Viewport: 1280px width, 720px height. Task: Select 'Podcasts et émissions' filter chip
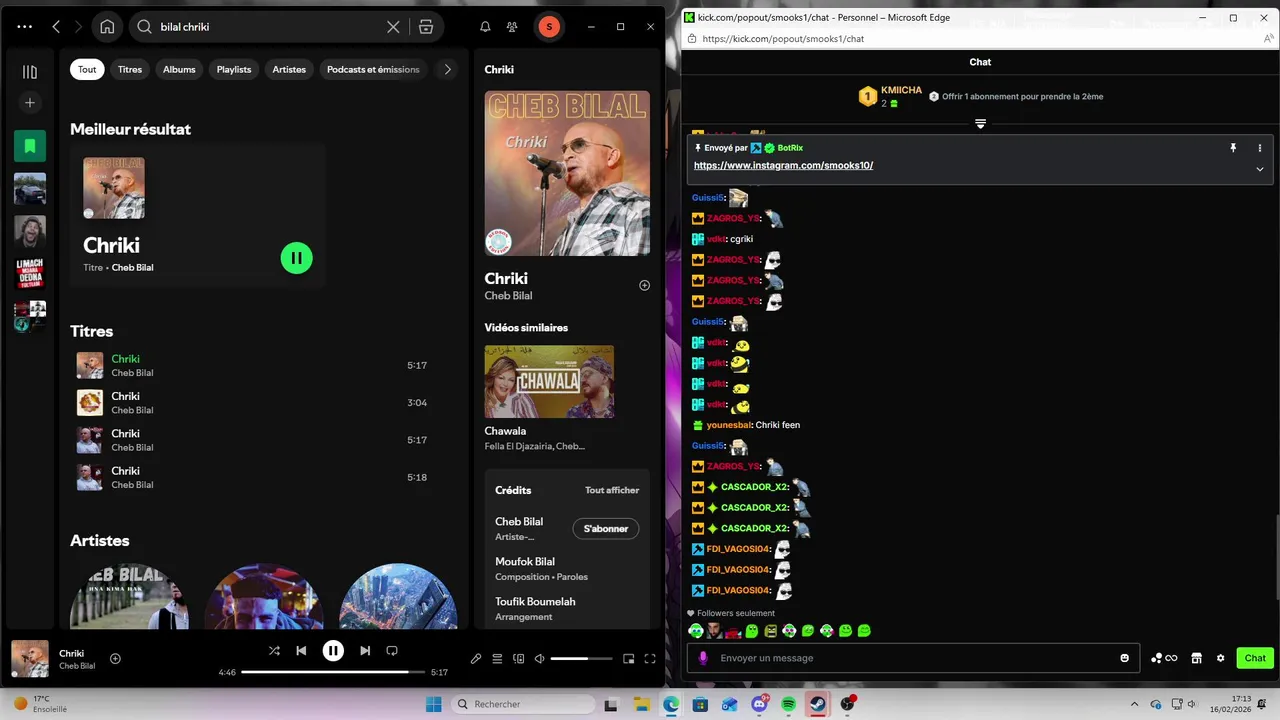click(x=373, y=69)
